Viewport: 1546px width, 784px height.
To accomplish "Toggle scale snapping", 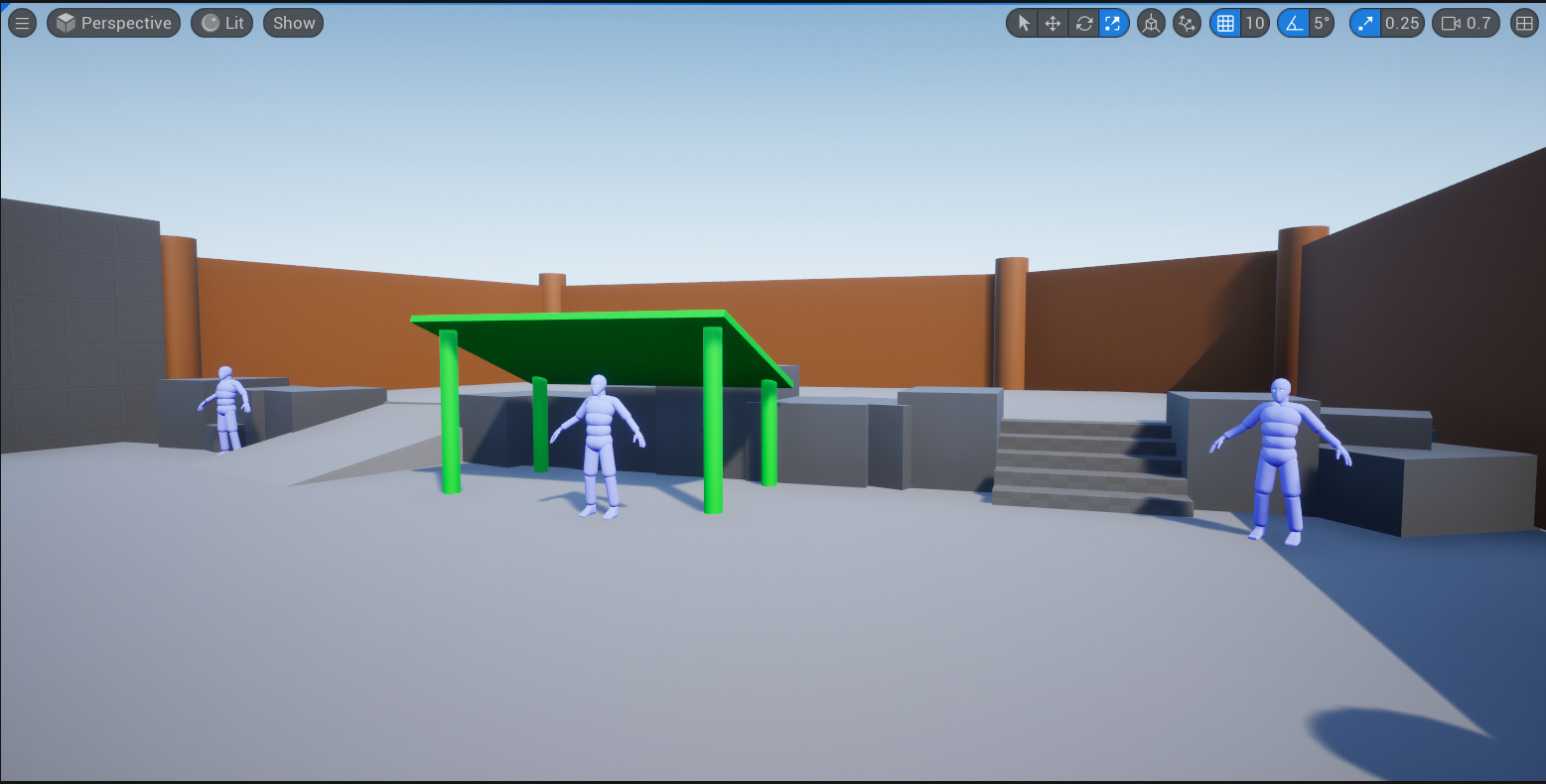I will click(x=1363, y=22).
